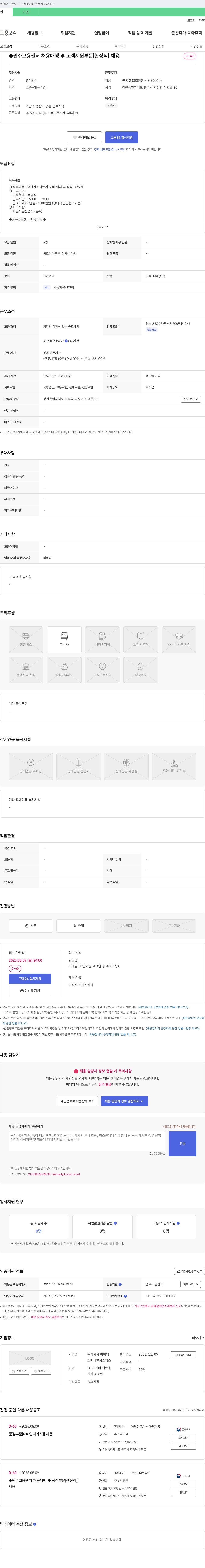
Task: Open 지도 보기 for 근무 예정지
Action: [x=190, y=399]
